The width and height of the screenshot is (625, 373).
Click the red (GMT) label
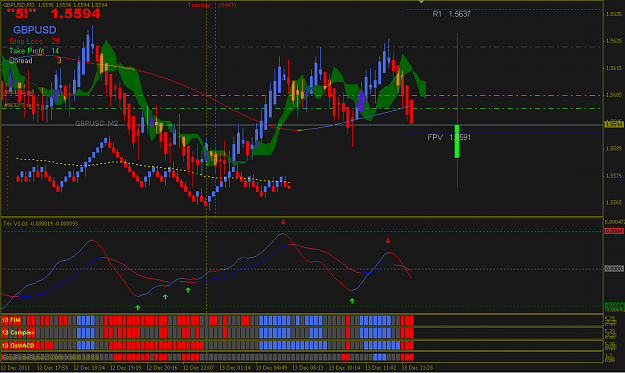(227, 5)
